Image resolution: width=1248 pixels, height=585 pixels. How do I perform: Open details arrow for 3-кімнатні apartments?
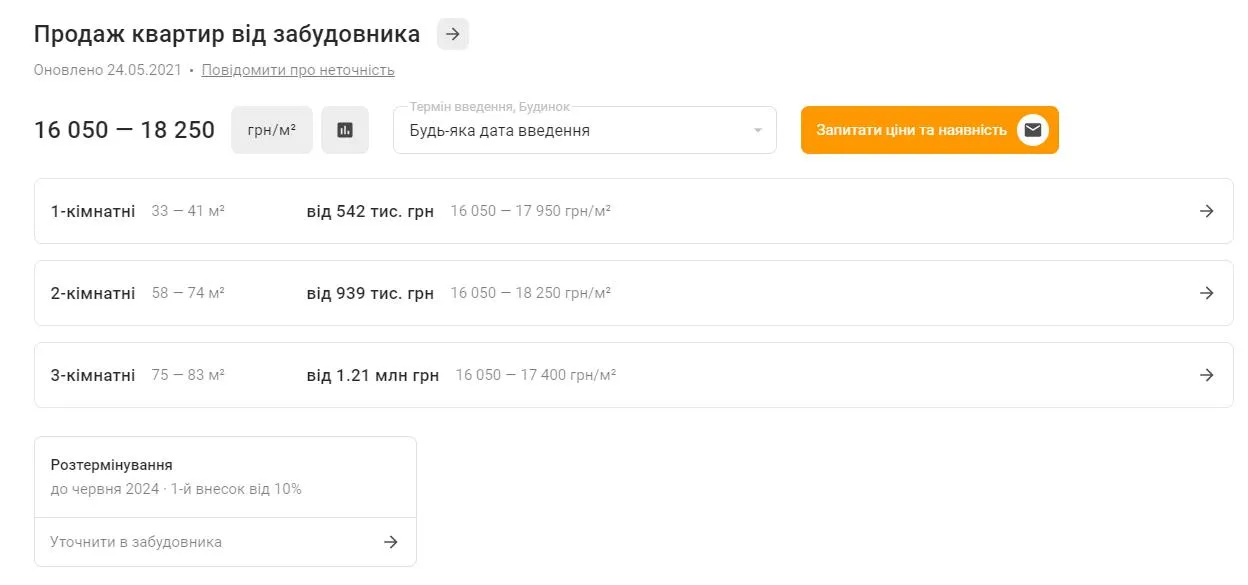pos(1204,375)
